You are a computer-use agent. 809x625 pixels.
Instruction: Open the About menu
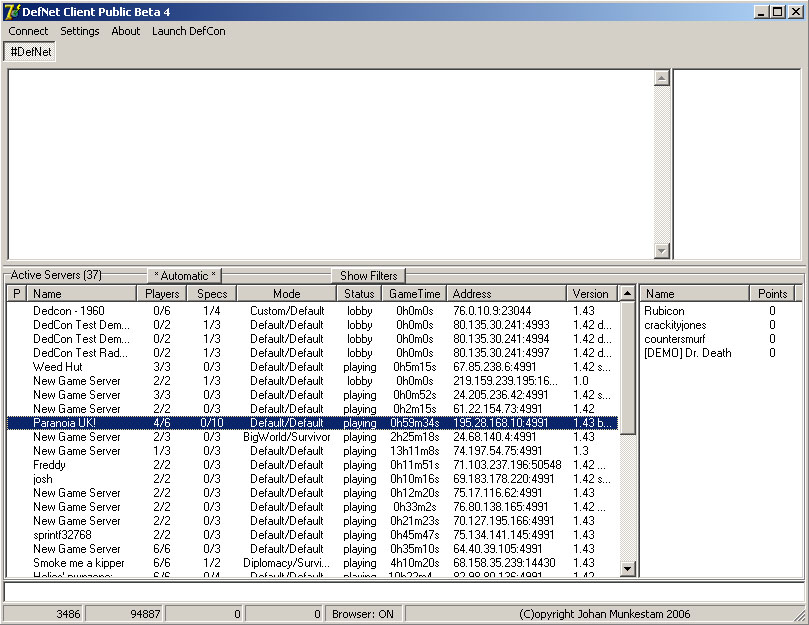point(125,31)
